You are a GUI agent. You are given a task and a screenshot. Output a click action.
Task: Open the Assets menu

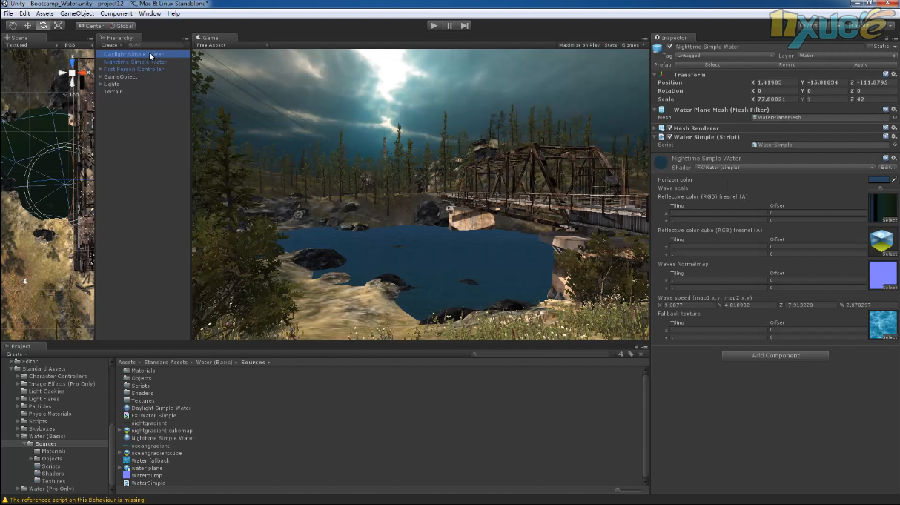click(45, 13)
